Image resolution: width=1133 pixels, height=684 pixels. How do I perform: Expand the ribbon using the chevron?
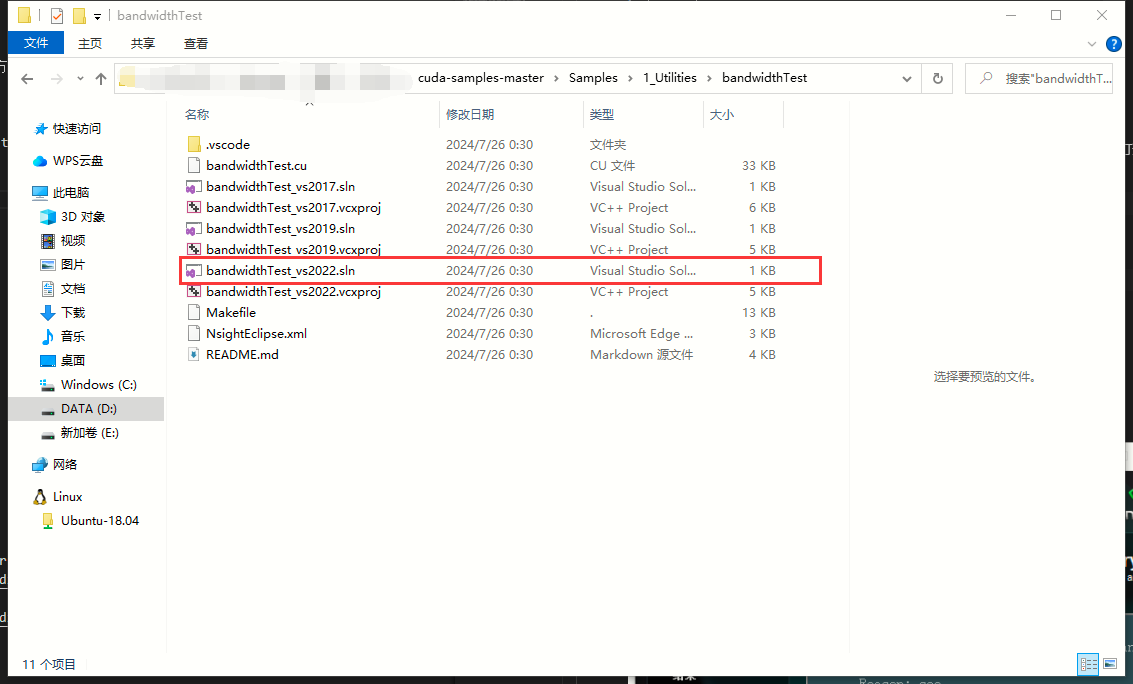click(1092, 44)
